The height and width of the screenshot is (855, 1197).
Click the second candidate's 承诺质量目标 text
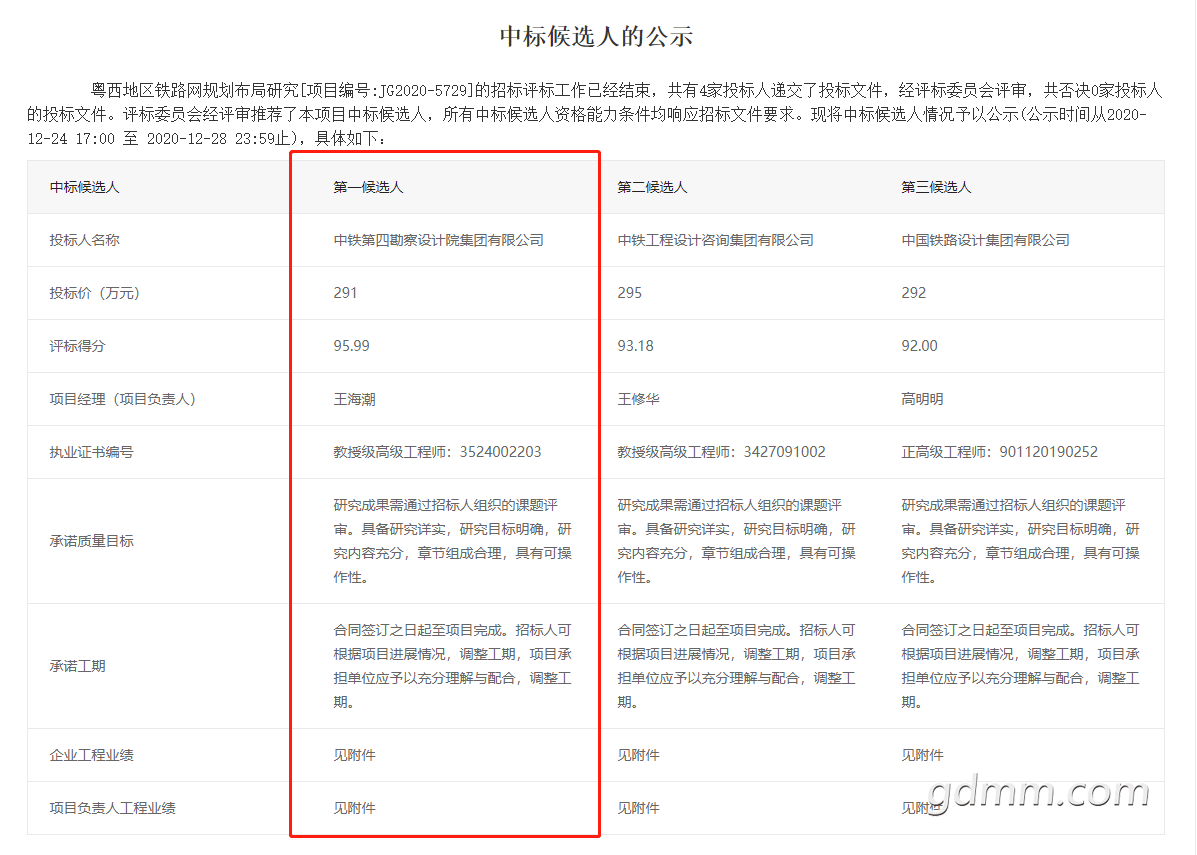point(737,541)
